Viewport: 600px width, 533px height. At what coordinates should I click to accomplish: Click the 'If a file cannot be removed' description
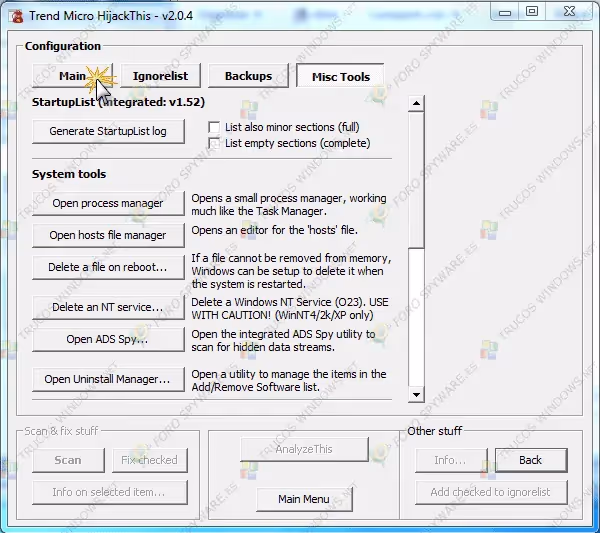(x=291, y=271)
